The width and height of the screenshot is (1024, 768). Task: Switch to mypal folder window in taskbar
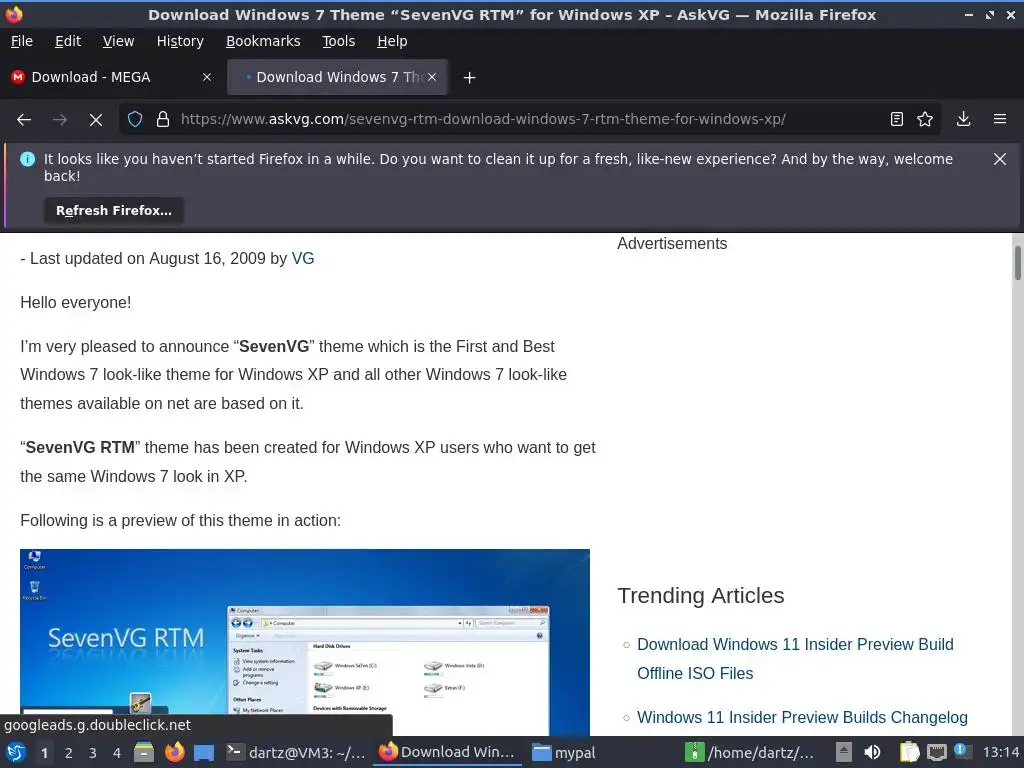click(564, 752)
